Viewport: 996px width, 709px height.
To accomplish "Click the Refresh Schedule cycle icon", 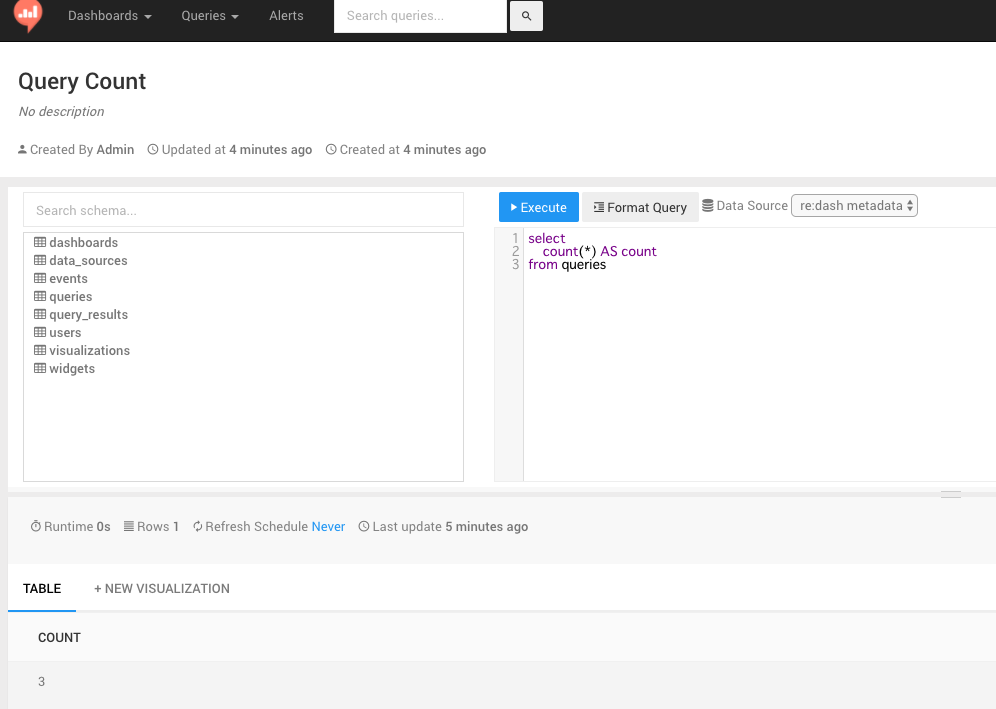I will coord(198,526).
